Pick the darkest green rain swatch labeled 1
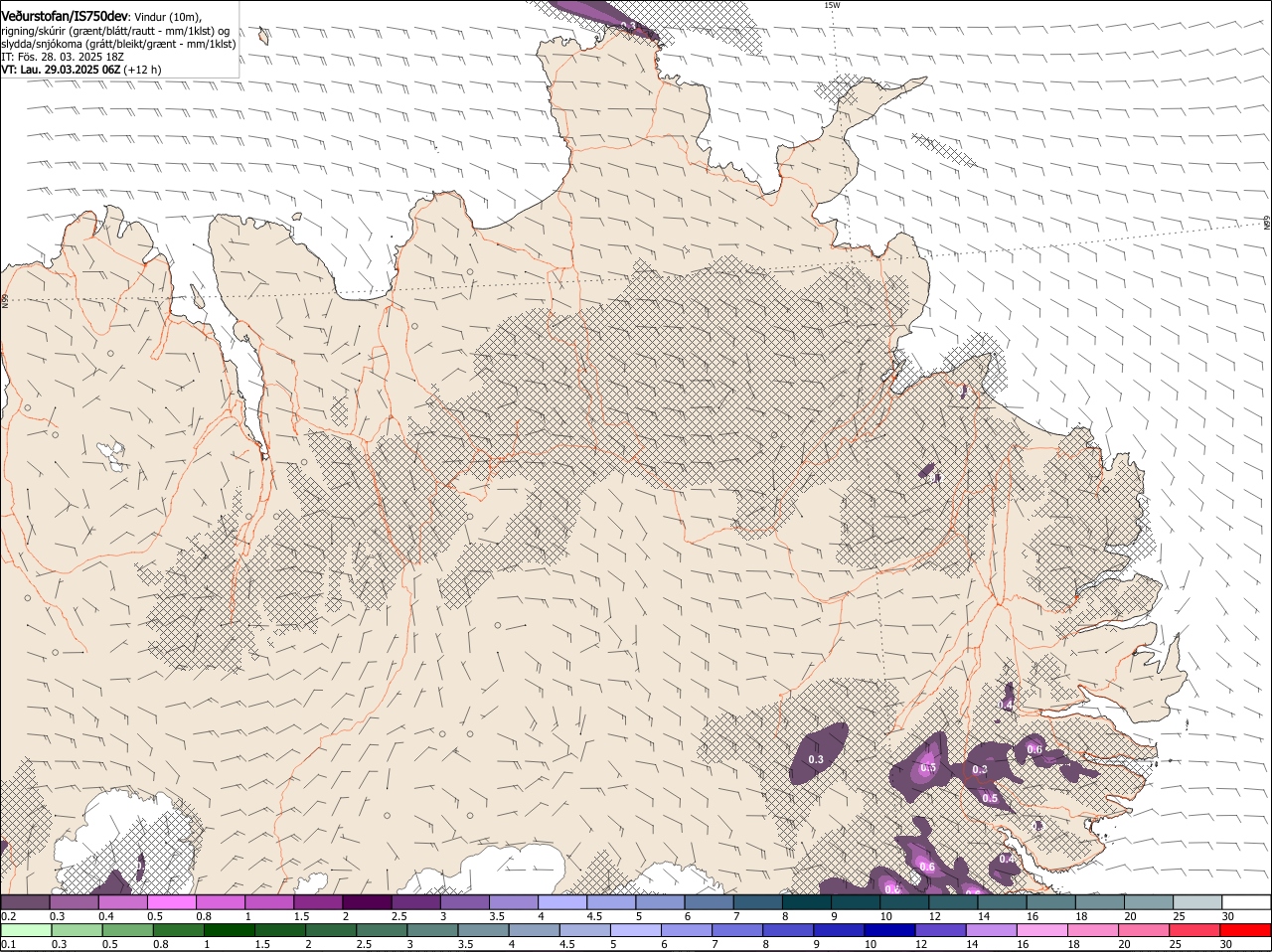Image resolution: width=1272 pixels, height=952 pixels. [229, 930]
